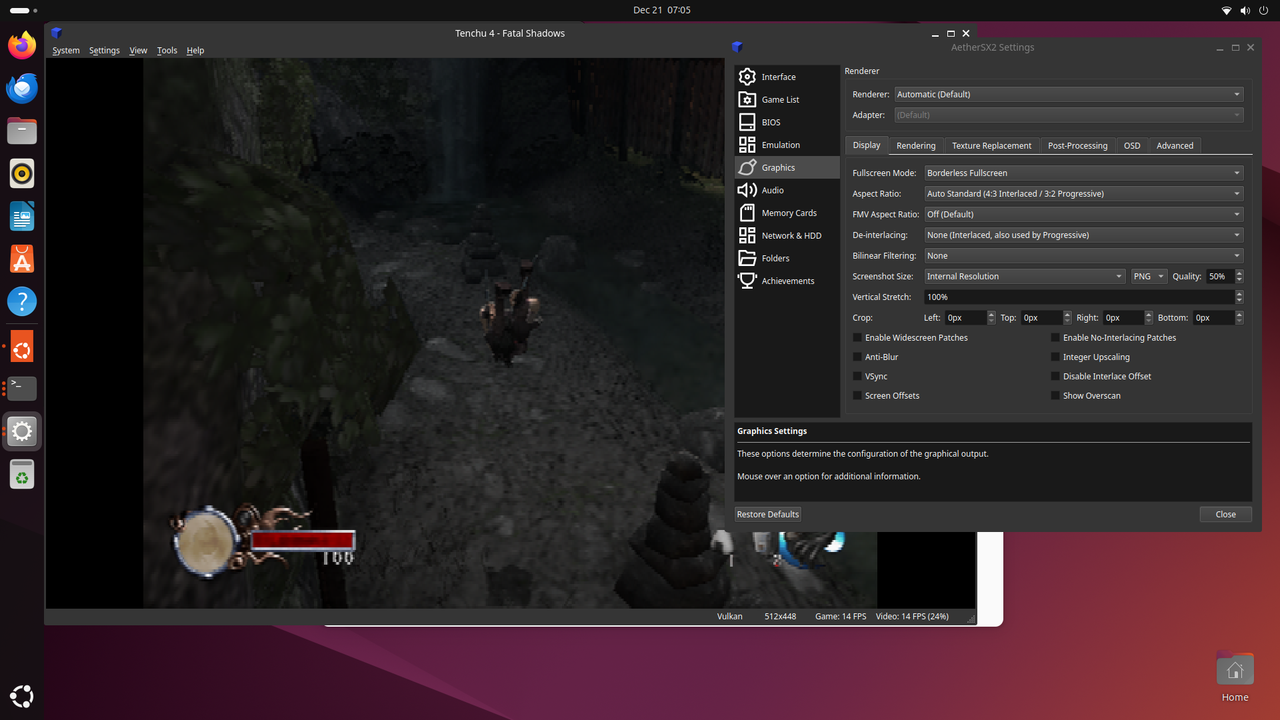Open the Tools menu
The height and width of the screenshot is (720, 1280).
click(x=167, y=50)
